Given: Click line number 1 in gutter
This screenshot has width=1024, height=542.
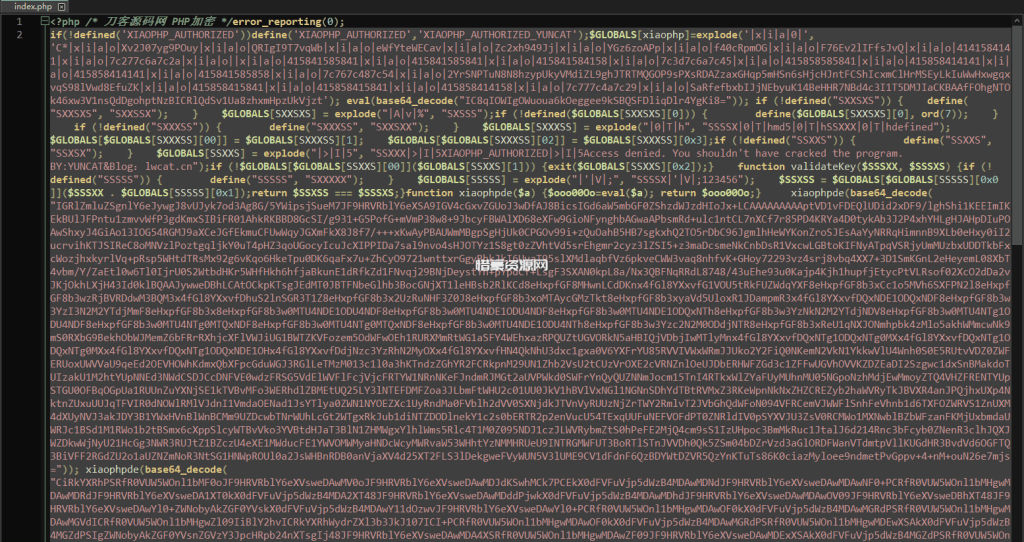Looking at the screenshot, I should [20, 21].
